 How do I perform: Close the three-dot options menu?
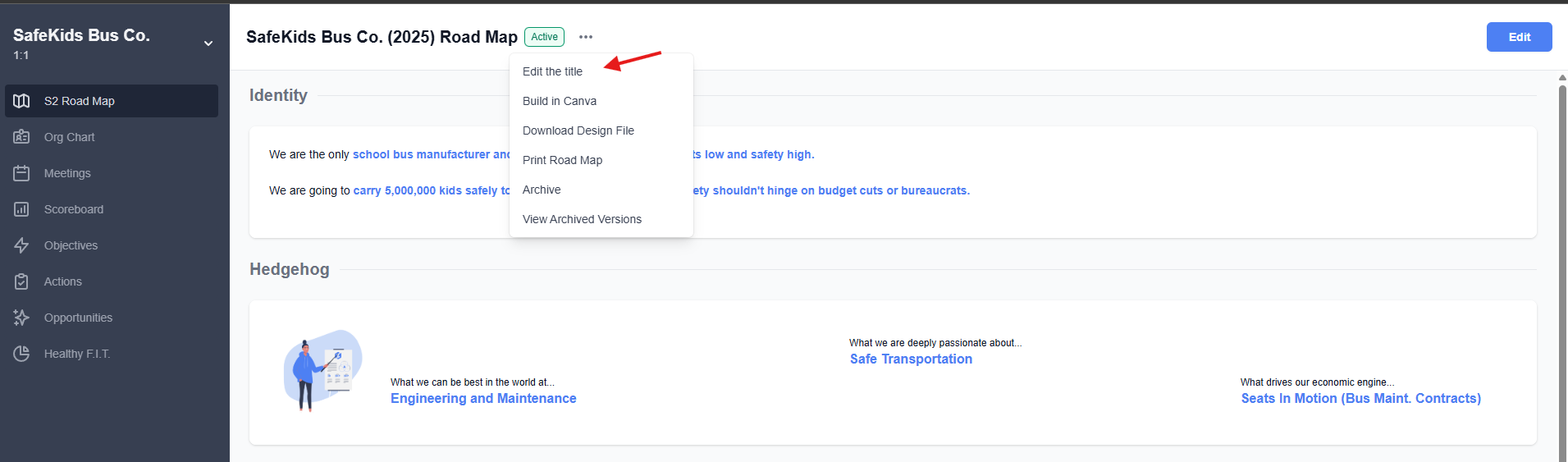585,37
